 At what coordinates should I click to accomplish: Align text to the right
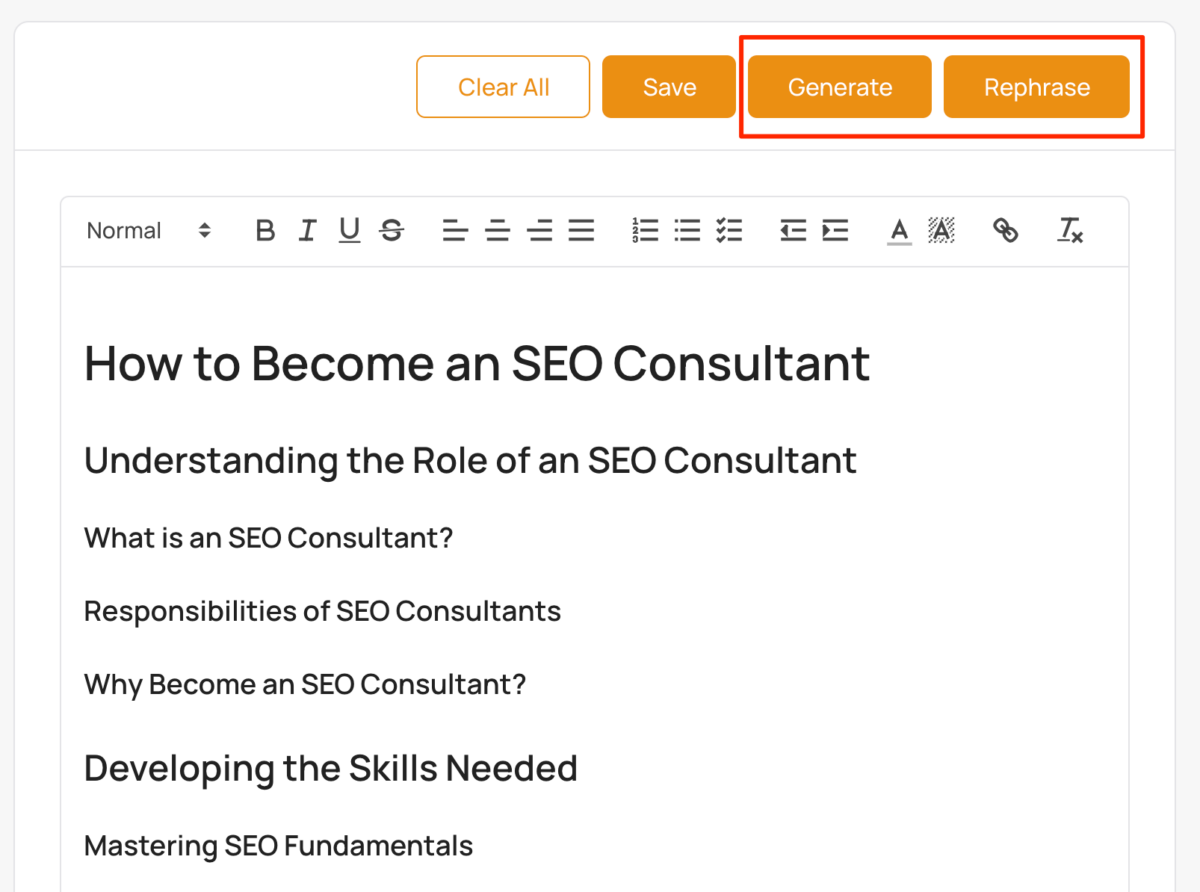tap(540, 231)
